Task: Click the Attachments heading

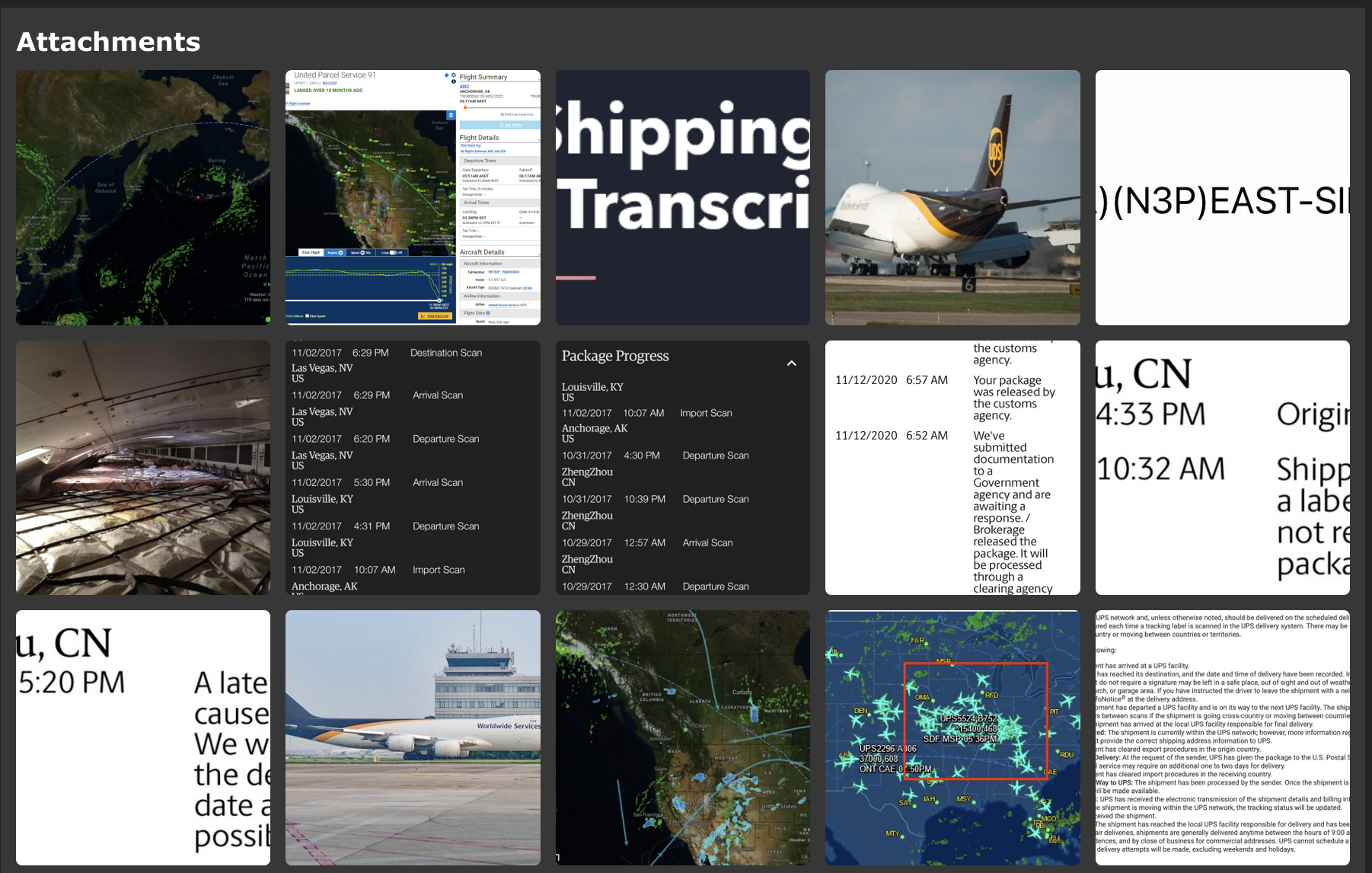Action: (108, 42)
